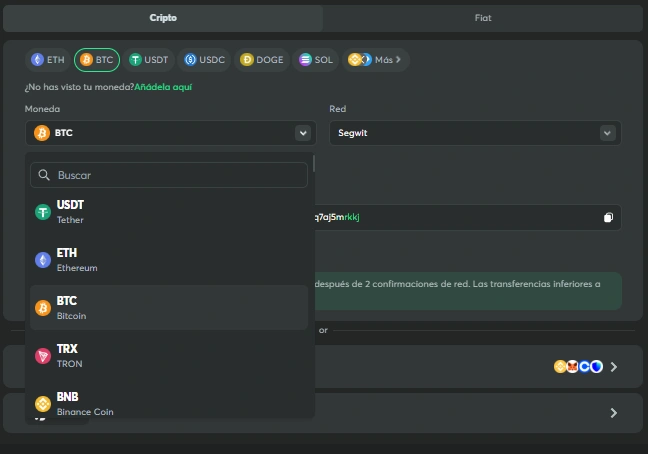The height and width of the screenshot is (454, 648).
Task: Copy the deposit address with clipboard icon
Action: pos(608,217)
